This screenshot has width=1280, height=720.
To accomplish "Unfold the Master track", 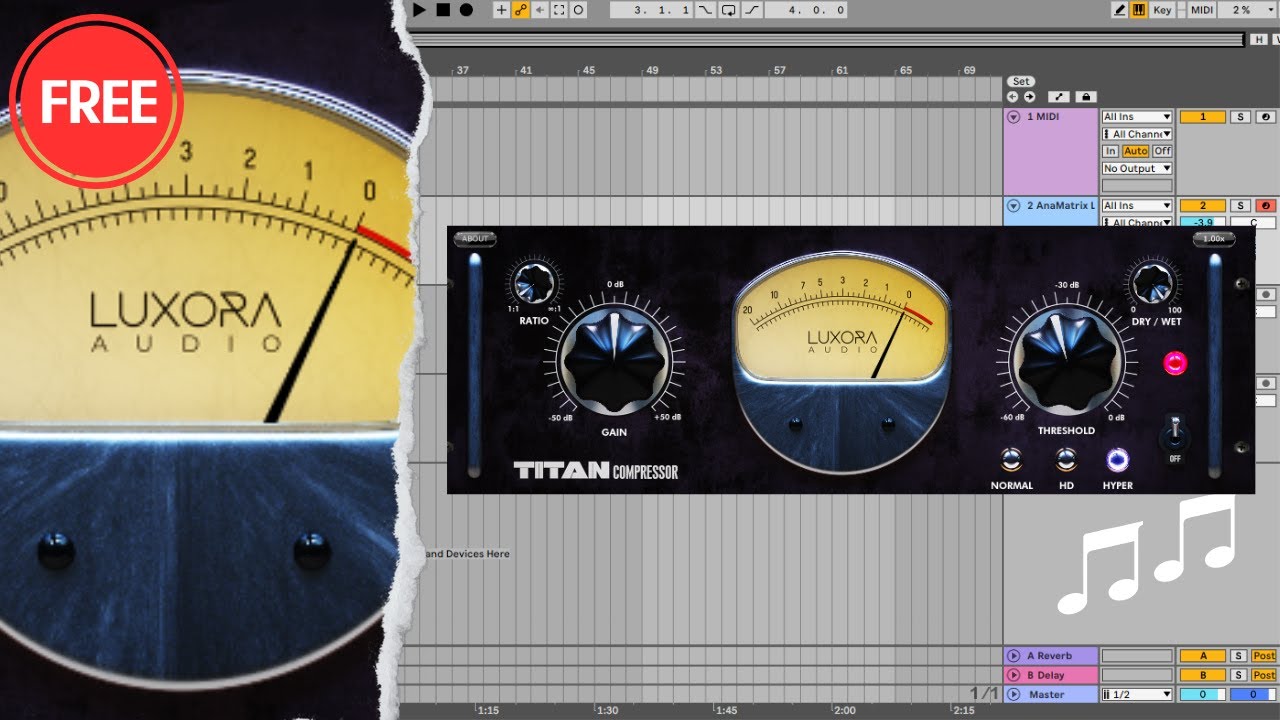I will pos(1013,694).
